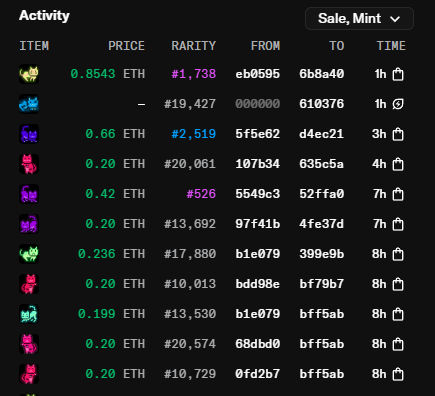The height and width of the screenshot is (396, 435).
Task: Click the mint icon in the 610376 row
Action: click(x=398, y=104)
